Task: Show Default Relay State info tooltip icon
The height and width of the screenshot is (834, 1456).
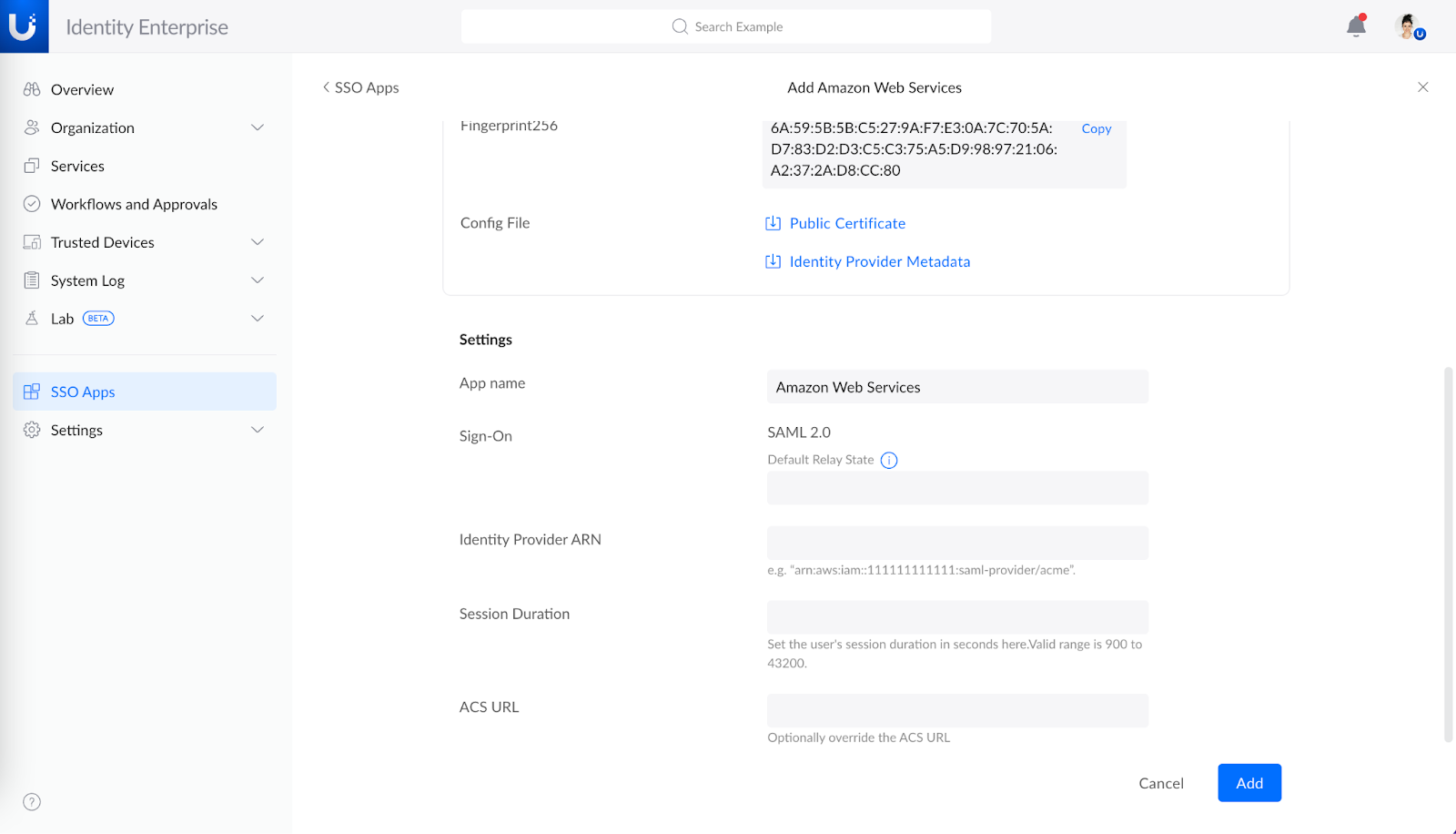Action: pyautogui.click(x=889, y=461)
